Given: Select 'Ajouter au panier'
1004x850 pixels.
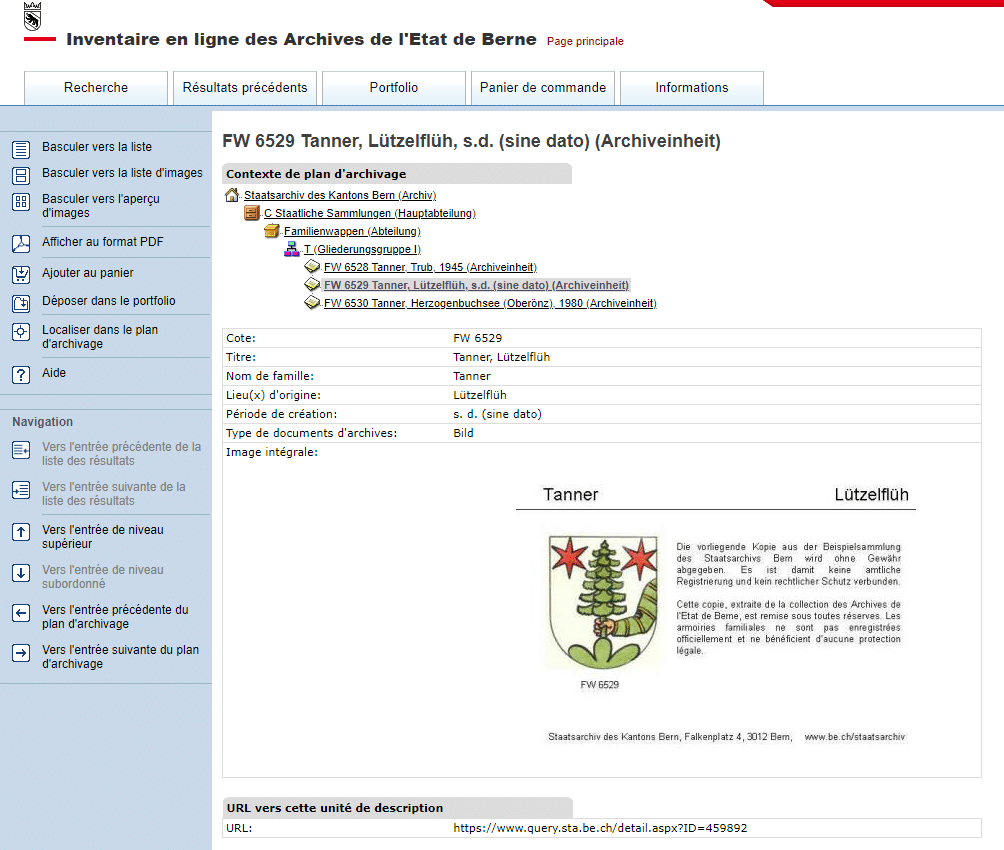Looking at the screenshot, I should 88,273.
